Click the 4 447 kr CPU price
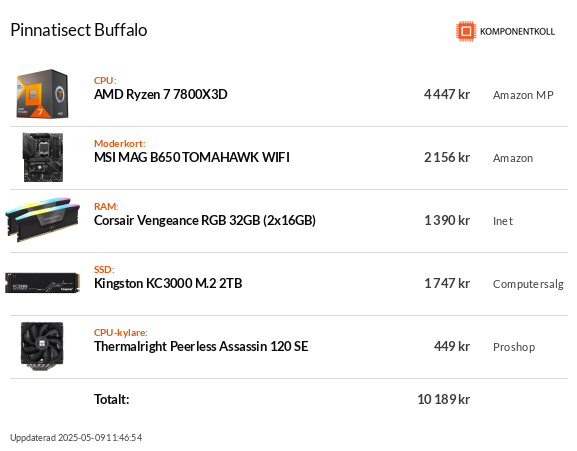 pyautogui.click(x=447, y=95)
